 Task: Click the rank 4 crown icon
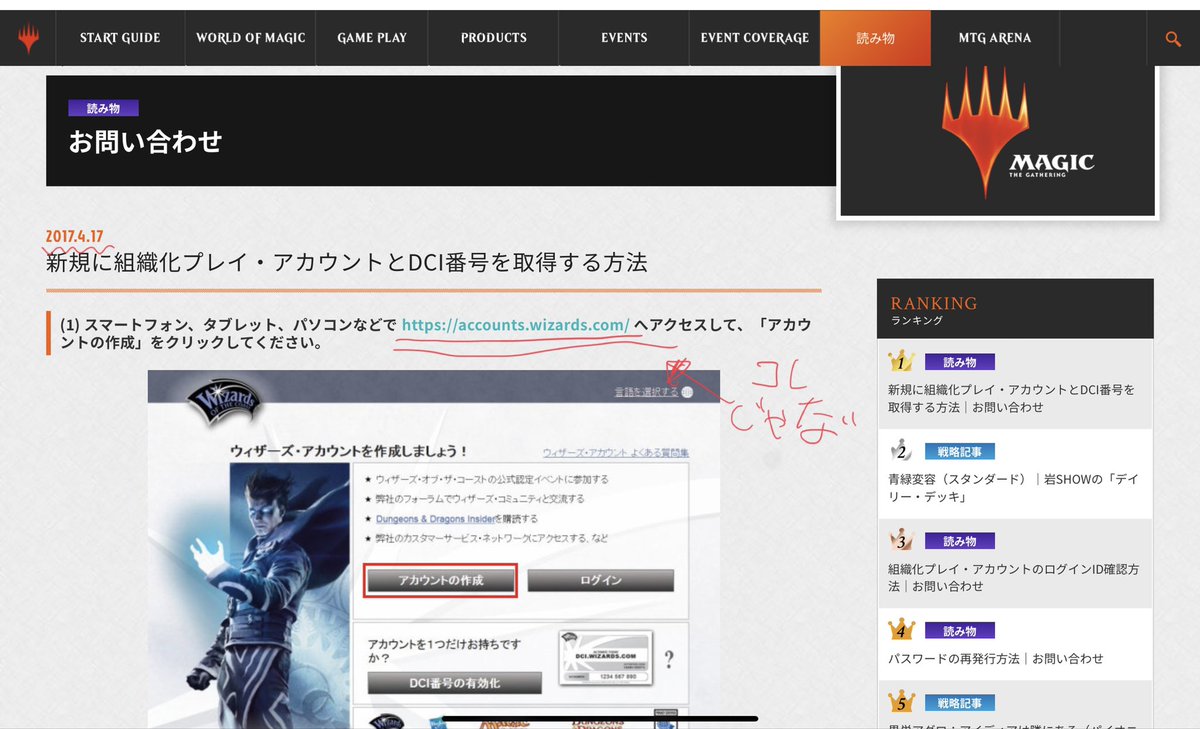click(x=902, y=630)
